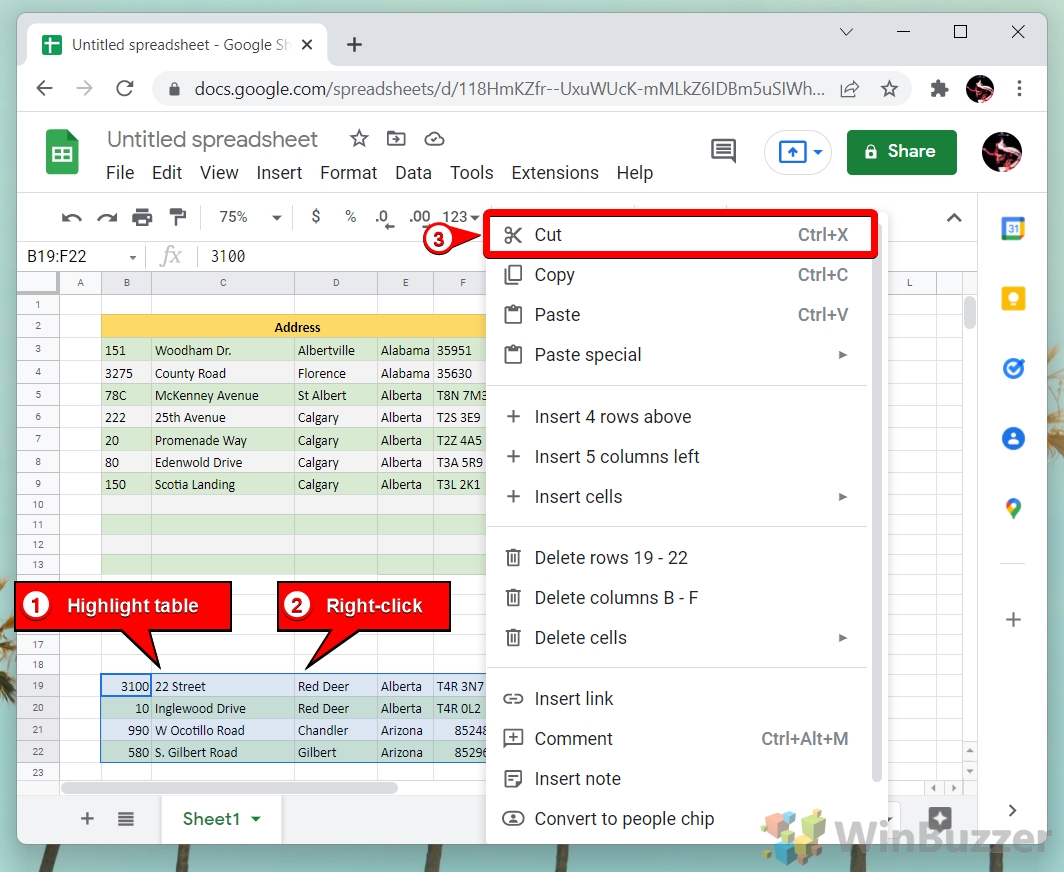The image size is (1064, 872).
Task: Hide side panel chevron arrow
Action: (x=1012, y=810)
